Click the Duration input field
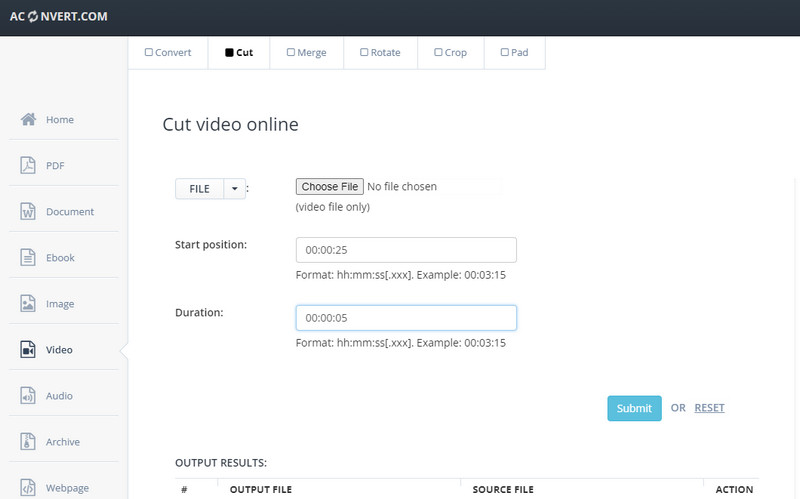The image size is (800, 499). [x=406, y=318]
